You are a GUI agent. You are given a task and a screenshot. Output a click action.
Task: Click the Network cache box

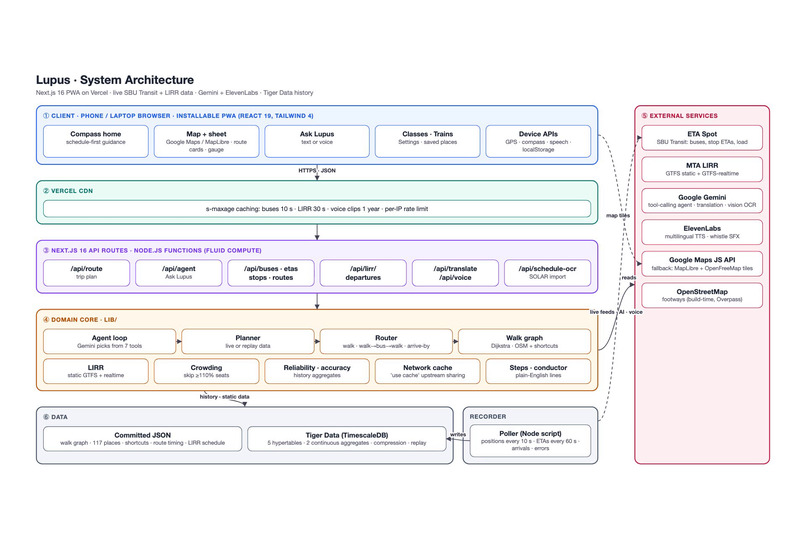tap(427, 371)
